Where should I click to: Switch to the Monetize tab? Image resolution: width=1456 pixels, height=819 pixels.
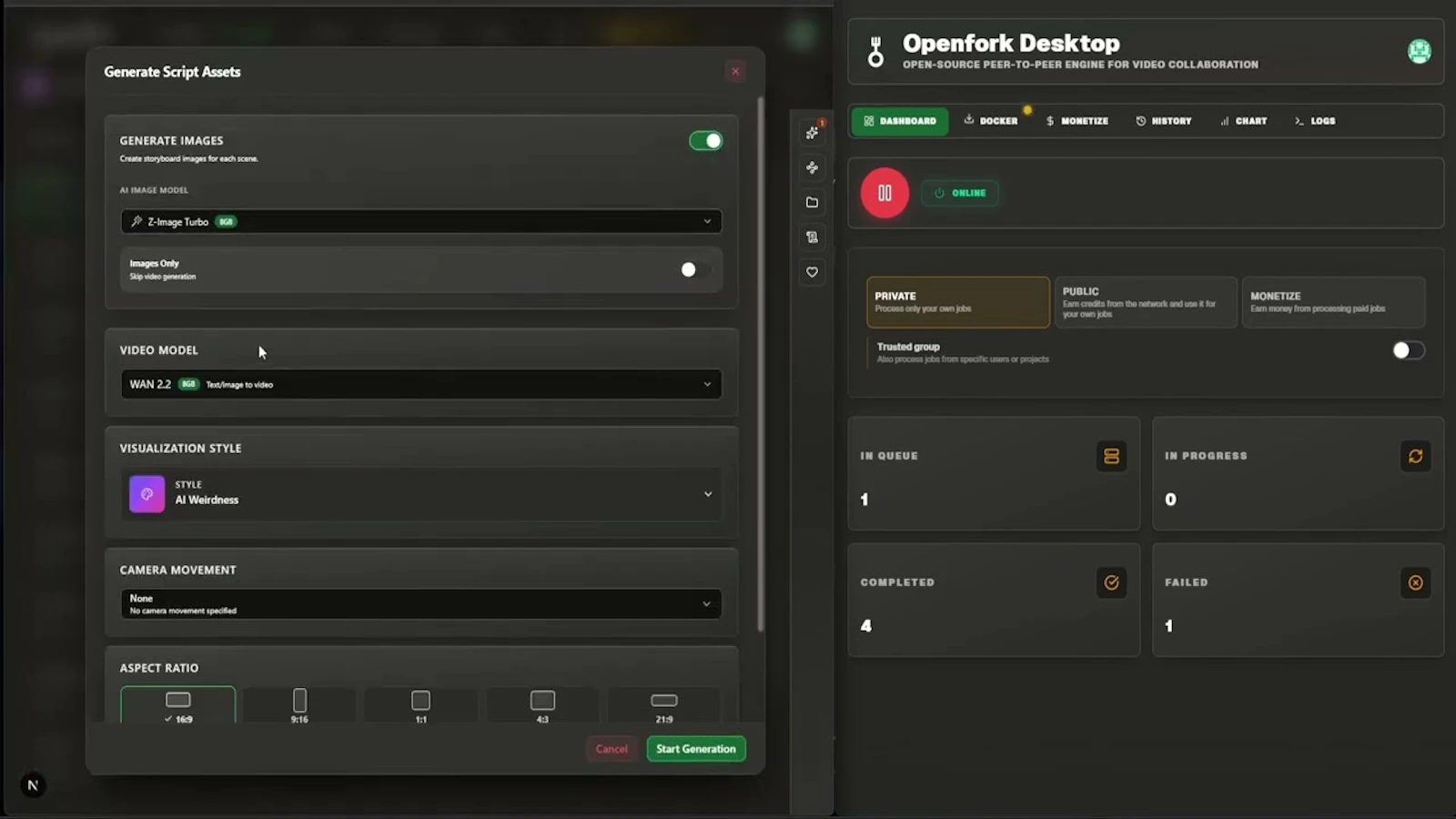[1077, 121]
